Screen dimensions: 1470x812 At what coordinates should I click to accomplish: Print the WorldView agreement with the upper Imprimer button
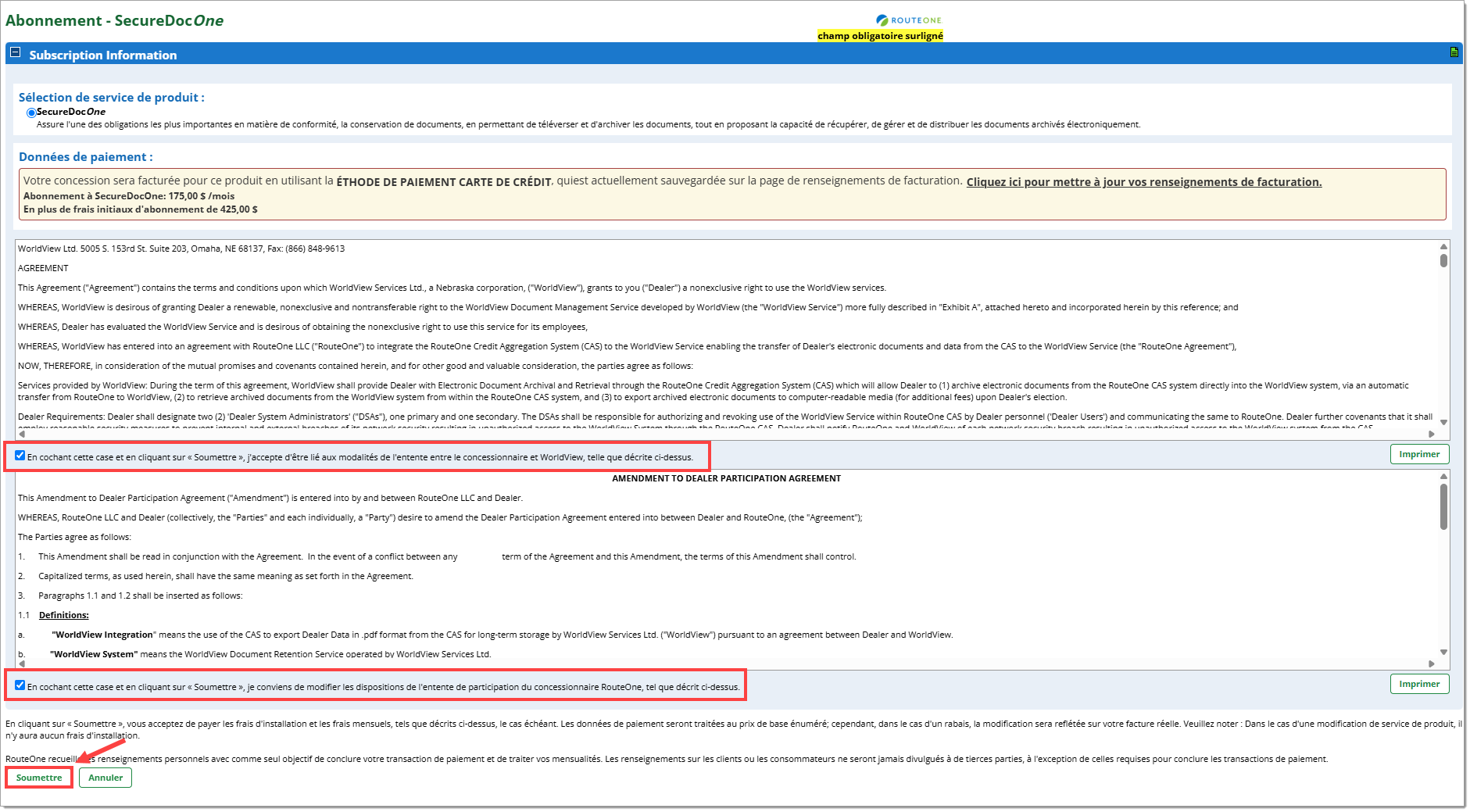[x=1419, y=454]
